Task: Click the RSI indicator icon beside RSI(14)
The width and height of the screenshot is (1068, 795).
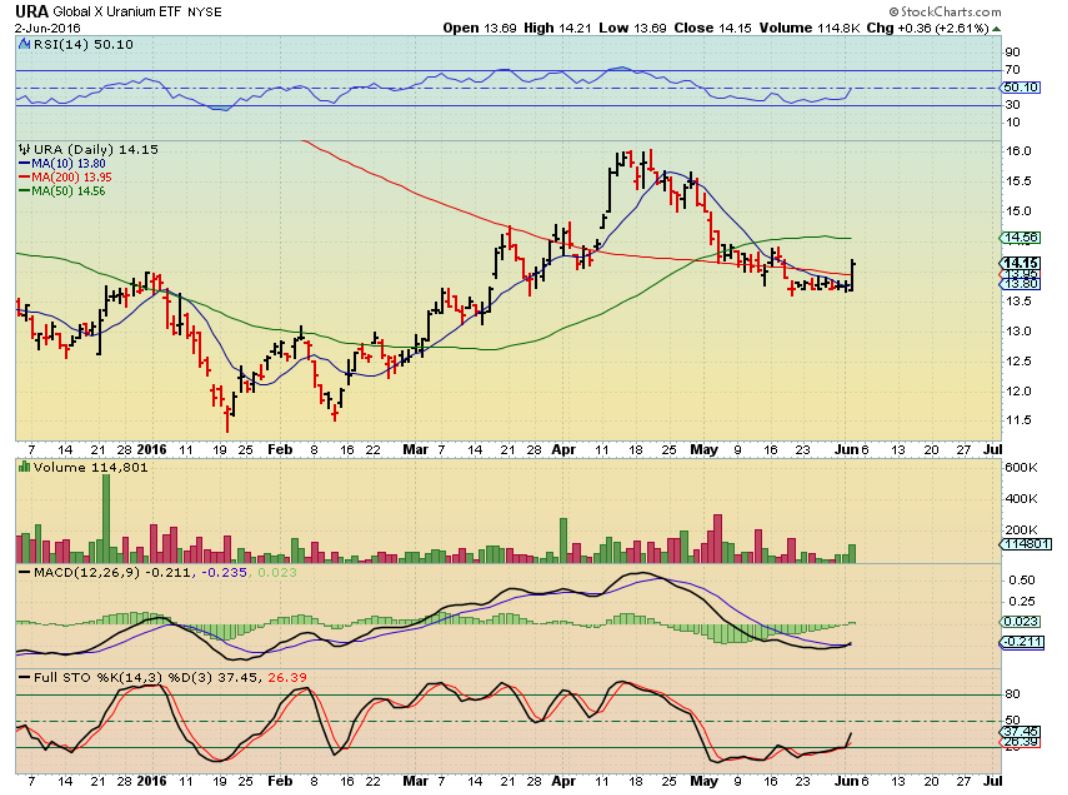Action: [x=25, y=44]
